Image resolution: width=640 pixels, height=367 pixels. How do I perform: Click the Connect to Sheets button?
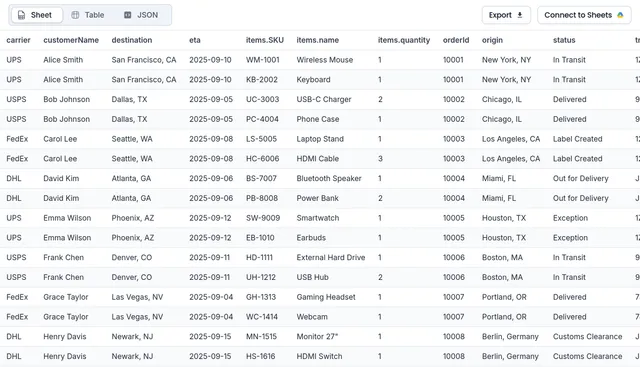click(584, 15)
